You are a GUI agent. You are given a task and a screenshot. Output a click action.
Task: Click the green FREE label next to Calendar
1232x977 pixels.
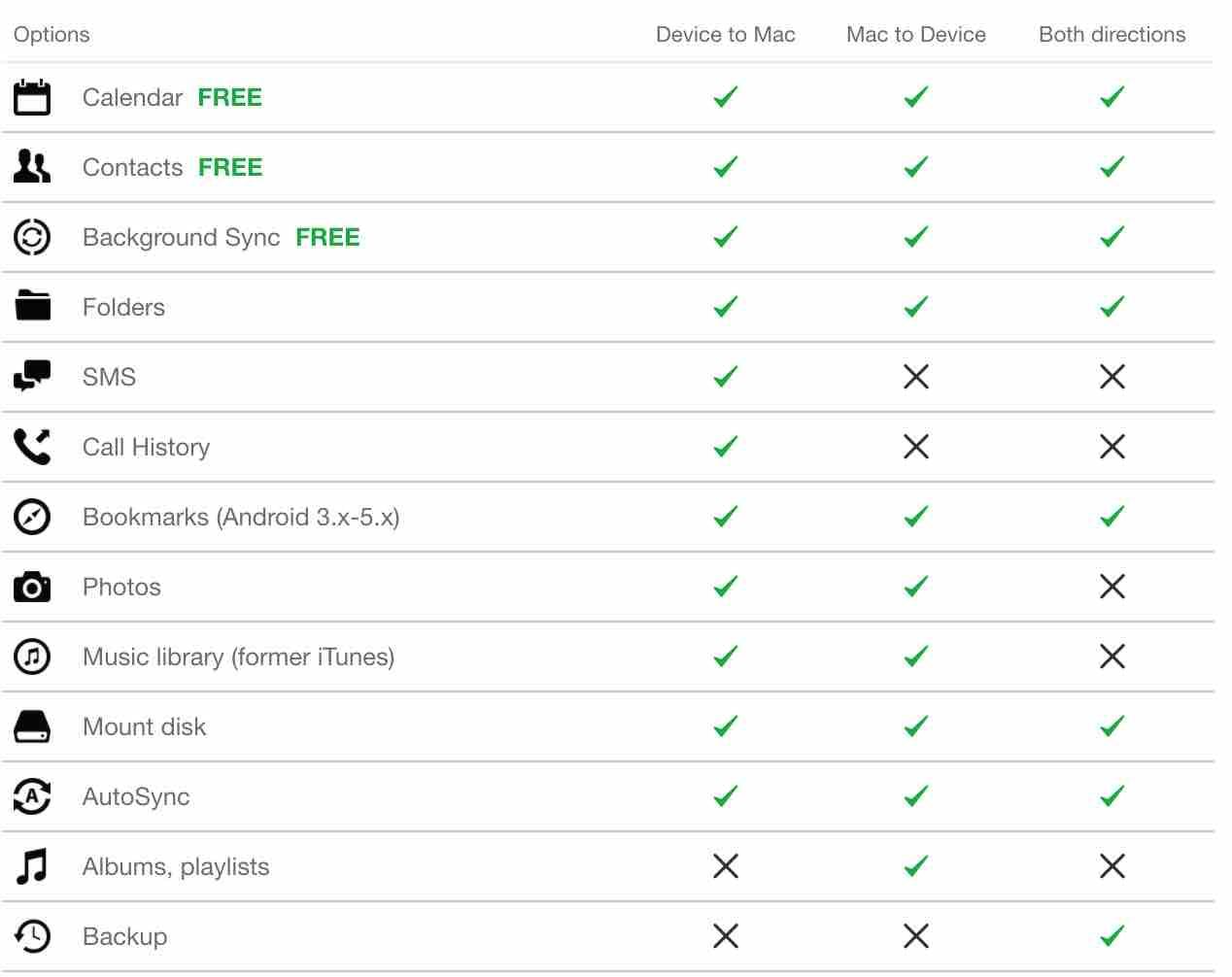click(230, 97)
